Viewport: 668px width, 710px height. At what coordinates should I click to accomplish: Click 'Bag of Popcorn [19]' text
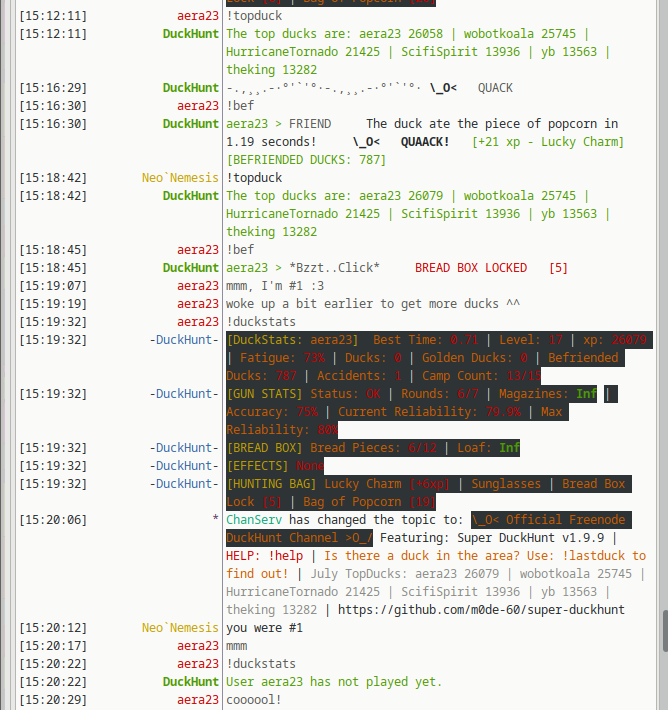tap(369, 502)
